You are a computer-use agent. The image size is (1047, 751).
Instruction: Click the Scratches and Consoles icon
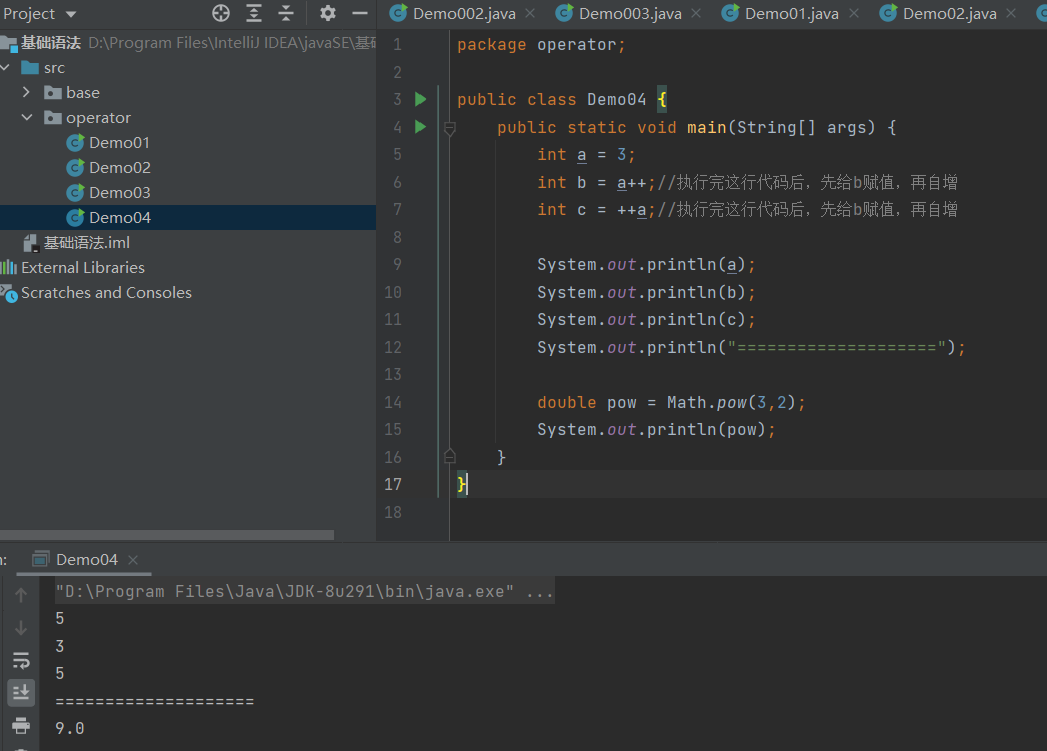tap(9, 293)
